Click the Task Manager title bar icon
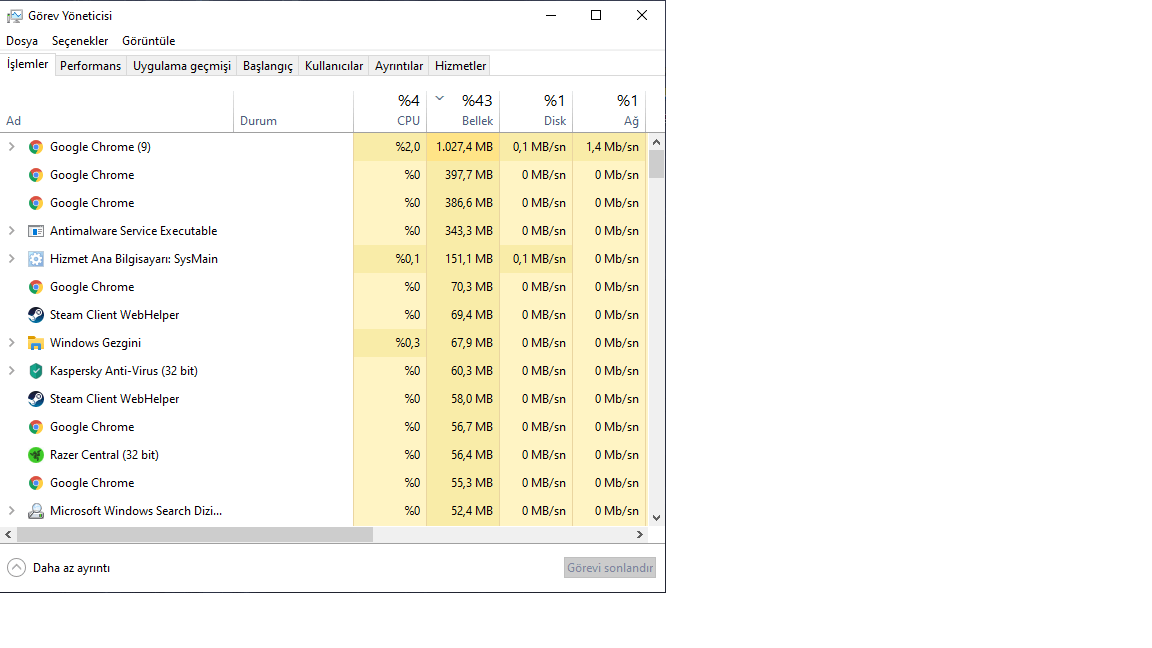Viewport: 1152px width, 648px height. point(14,15)
